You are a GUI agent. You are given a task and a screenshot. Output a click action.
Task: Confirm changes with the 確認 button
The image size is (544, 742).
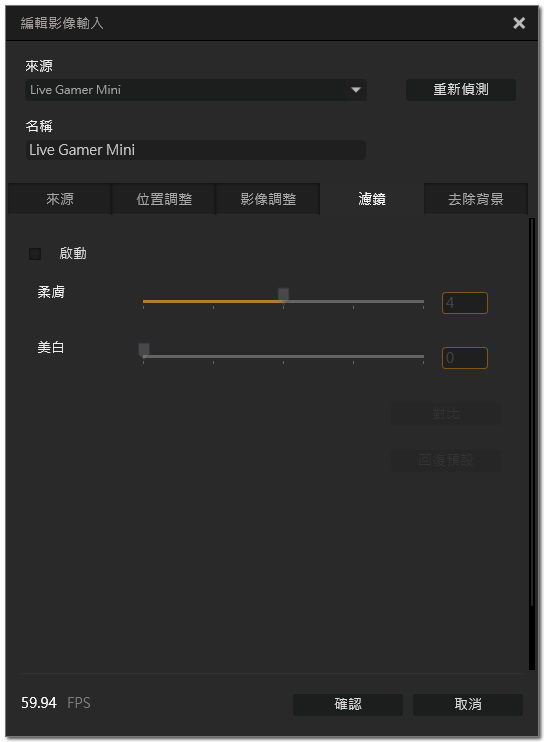[x=348, y=704]
